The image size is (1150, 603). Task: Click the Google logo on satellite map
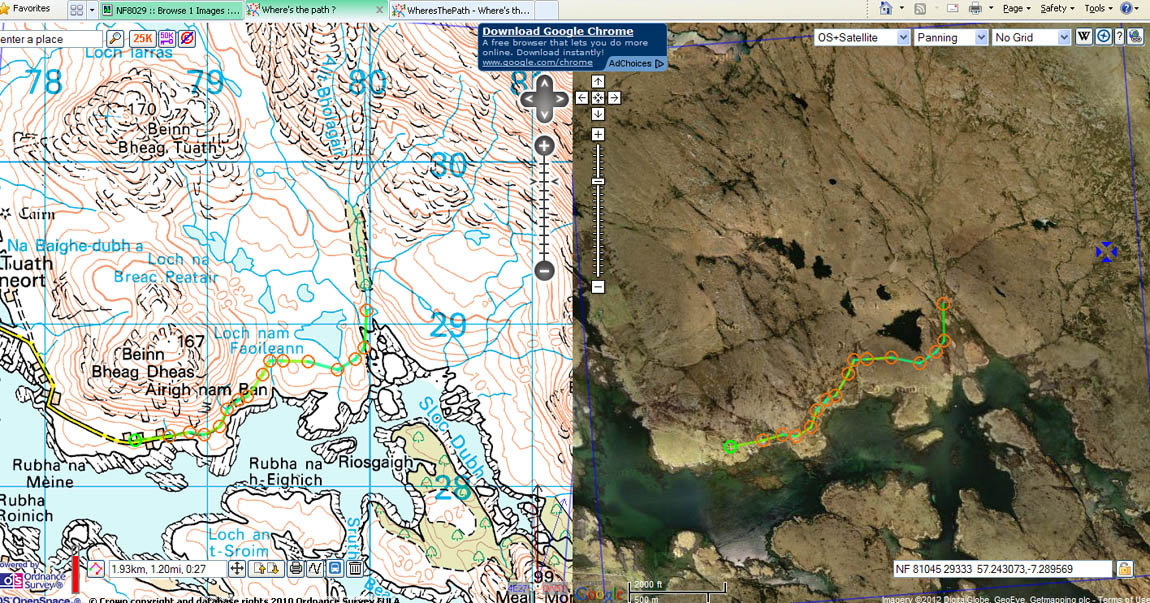[x=598, y=593]
